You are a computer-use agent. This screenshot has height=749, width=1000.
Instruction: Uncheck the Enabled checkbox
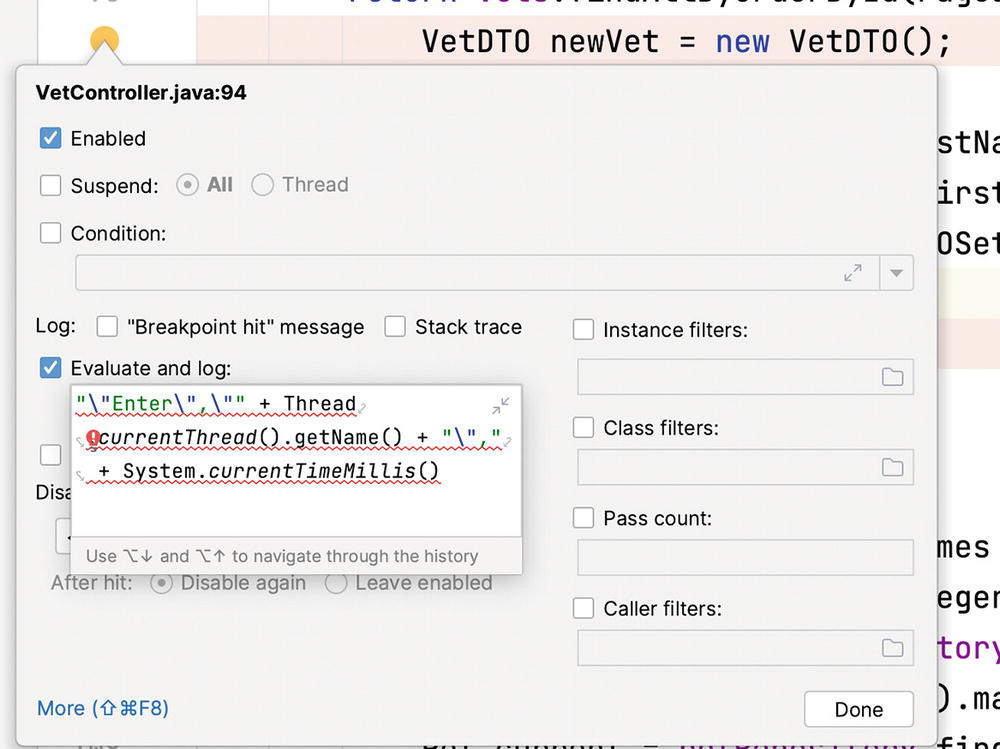tap(51, 139)
